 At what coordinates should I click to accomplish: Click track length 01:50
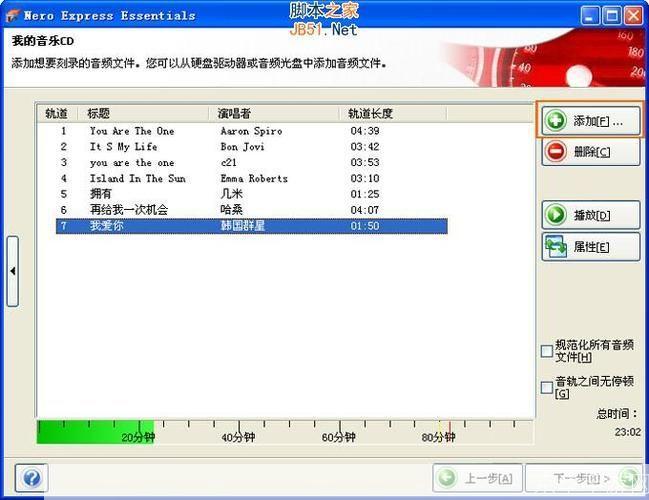click(x=365, y=226)
